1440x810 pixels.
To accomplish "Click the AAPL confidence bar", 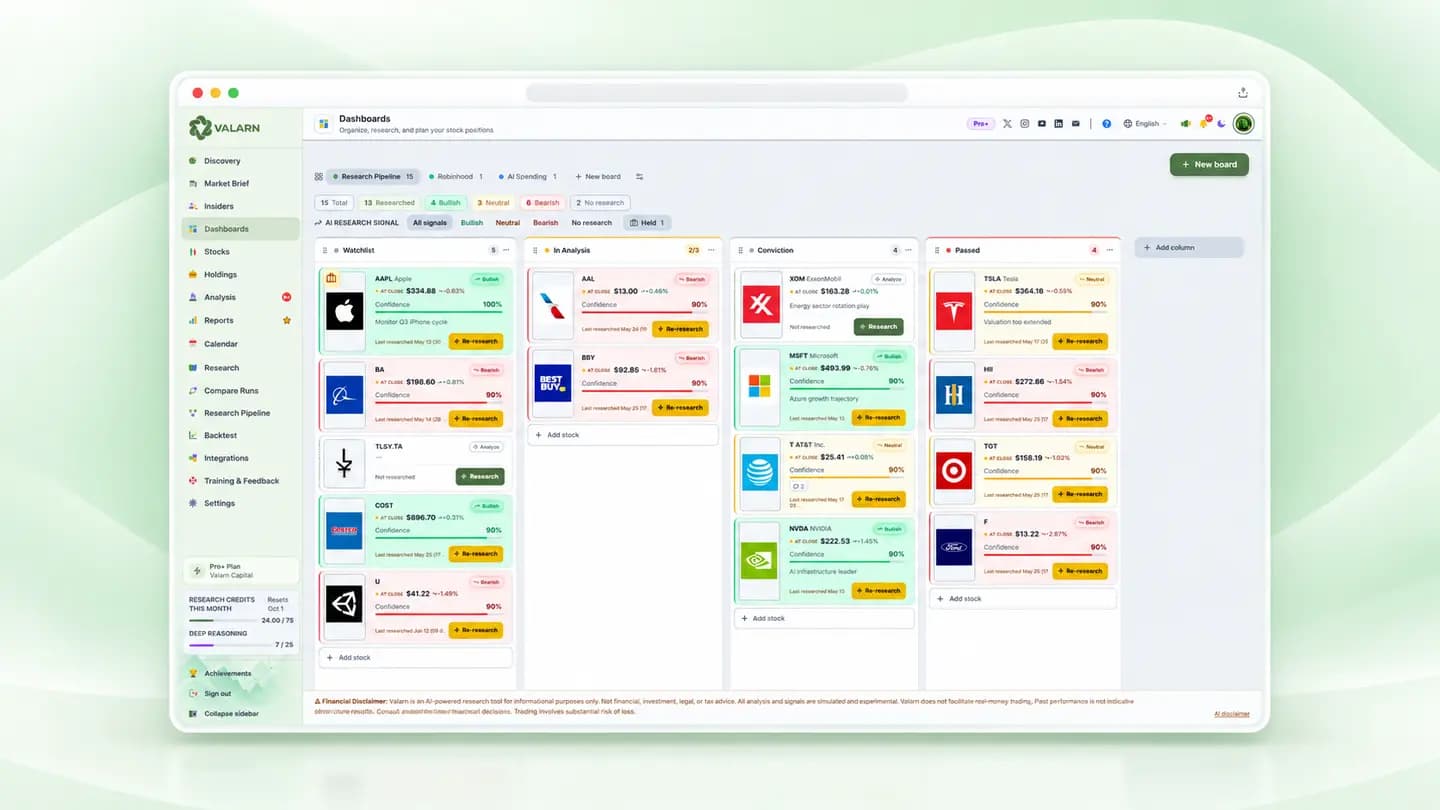I will [438, 312].
